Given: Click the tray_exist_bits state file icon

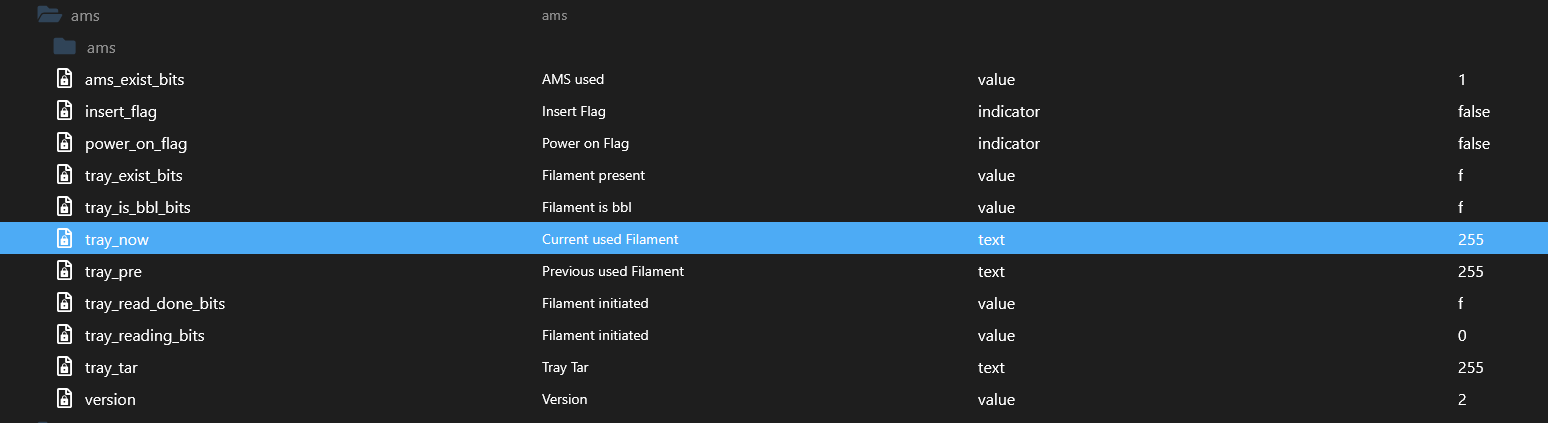Looking at the screenshot, I should coord(65,175).
